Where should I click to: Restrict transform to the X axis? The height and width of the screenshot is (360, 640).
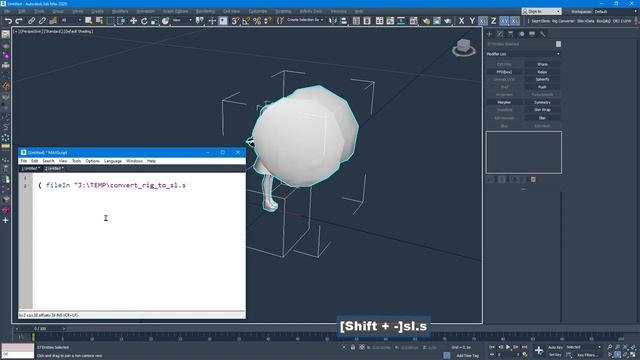click(x=461, y=21)
